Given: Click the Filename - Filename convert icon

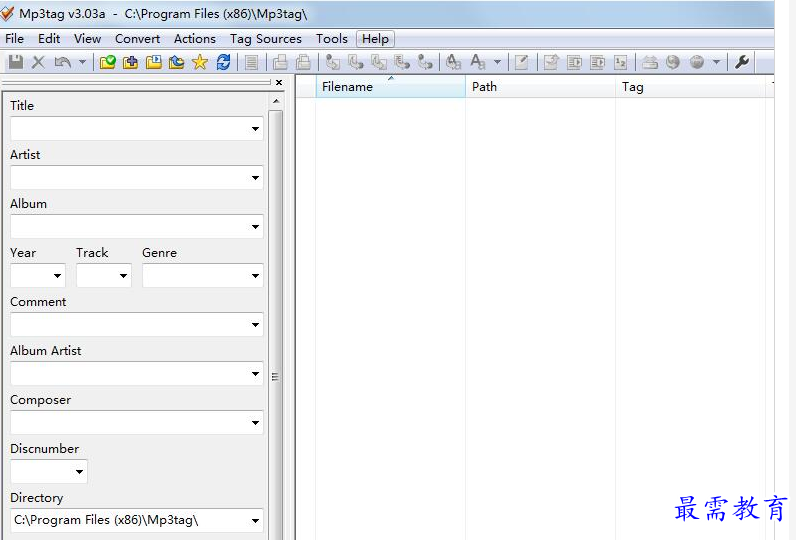Looking at the screenshot, I should point(379,62).
